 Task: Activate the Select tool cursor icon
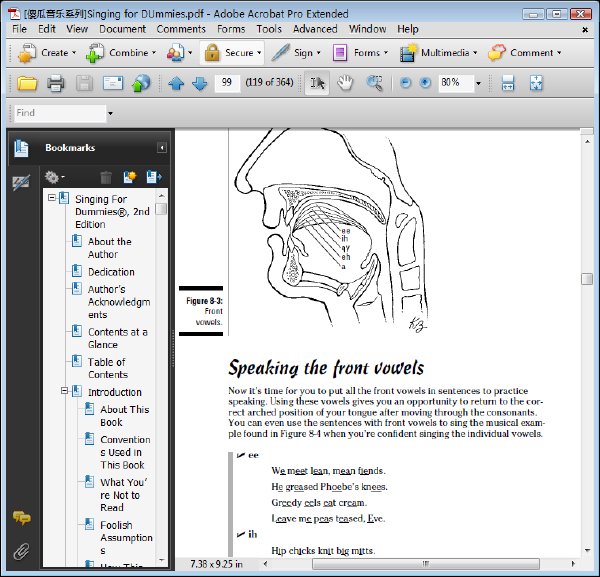click(317, 83)
